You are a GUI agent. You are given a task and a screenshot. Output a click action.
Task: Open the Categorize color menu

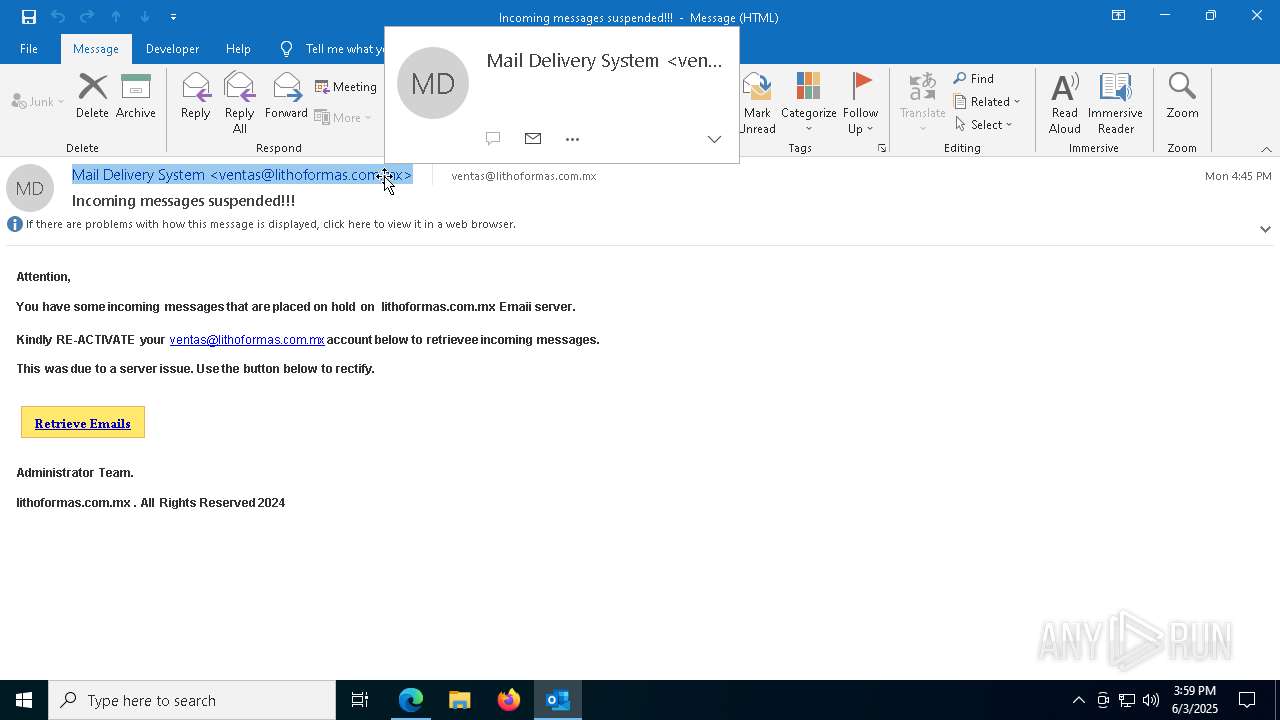pos(808,103)
